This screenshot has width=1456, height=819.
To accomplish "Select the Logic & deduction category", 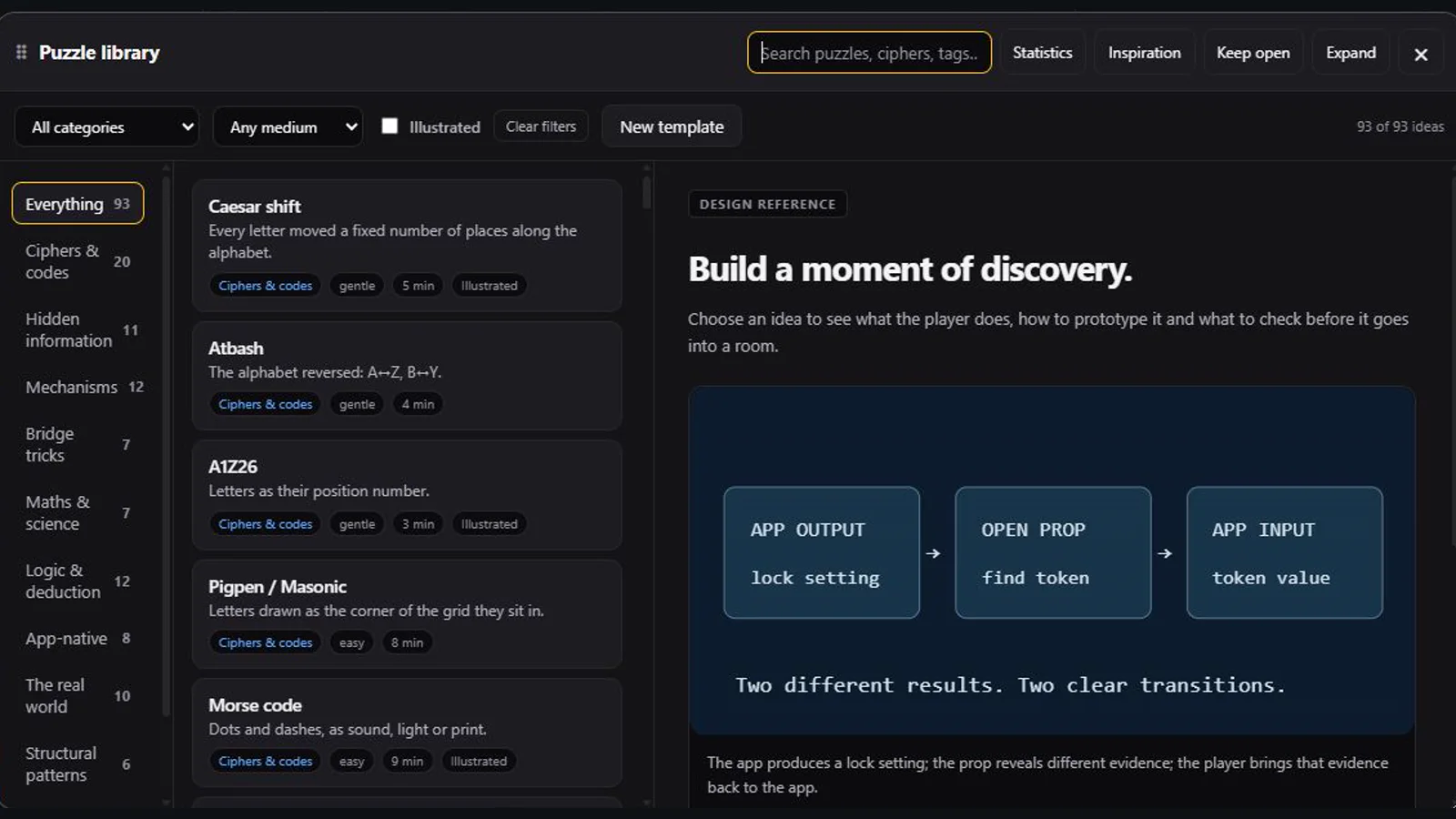I will (x=77, y=581).
